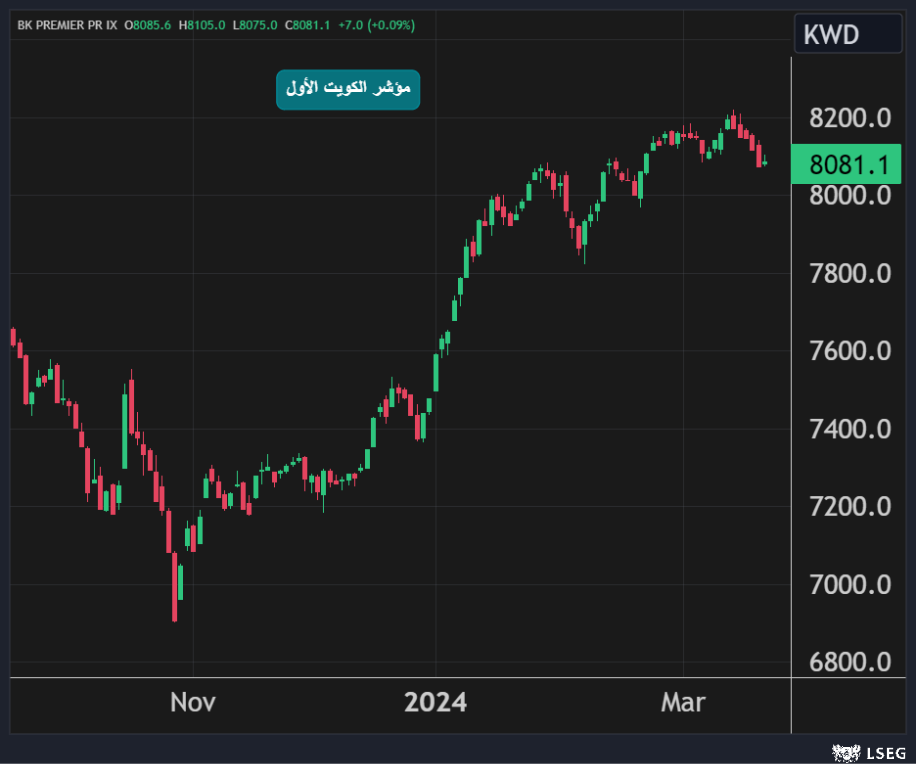Click the Nov label on time axis

pos(193,702)
